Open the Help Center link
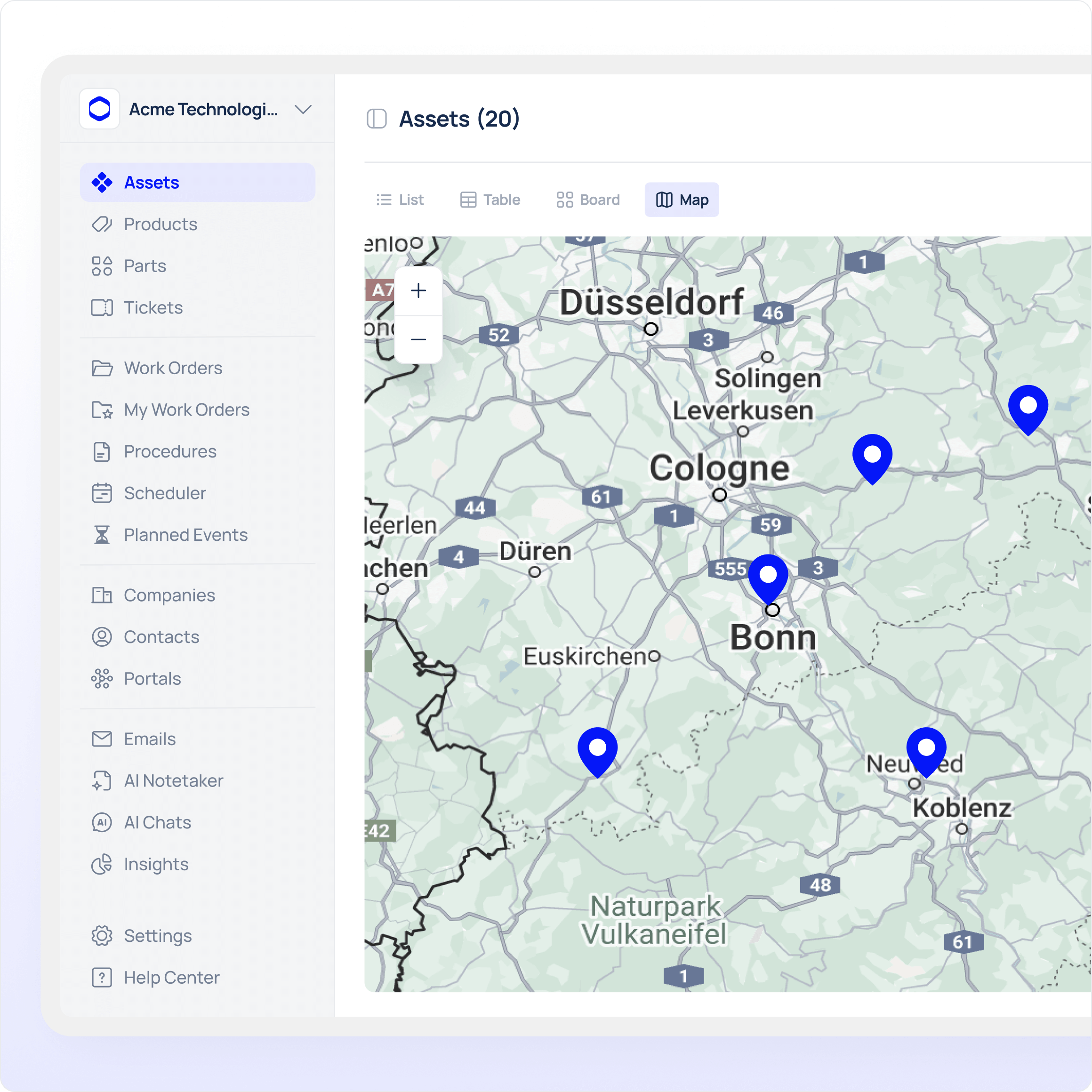 (171, 977)
